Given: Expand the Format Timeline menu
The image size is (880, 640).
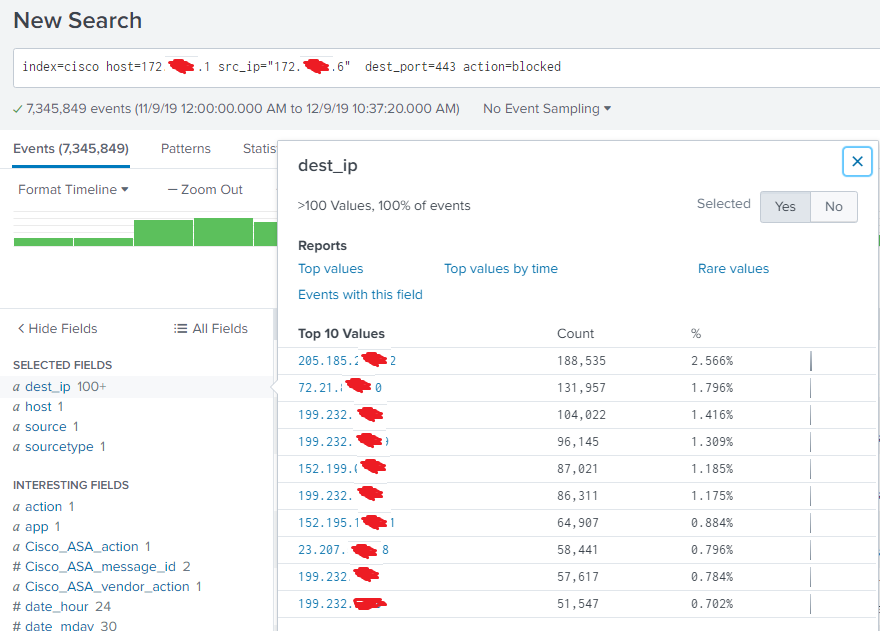Looking at the screenshot, I should pos(73,189).
